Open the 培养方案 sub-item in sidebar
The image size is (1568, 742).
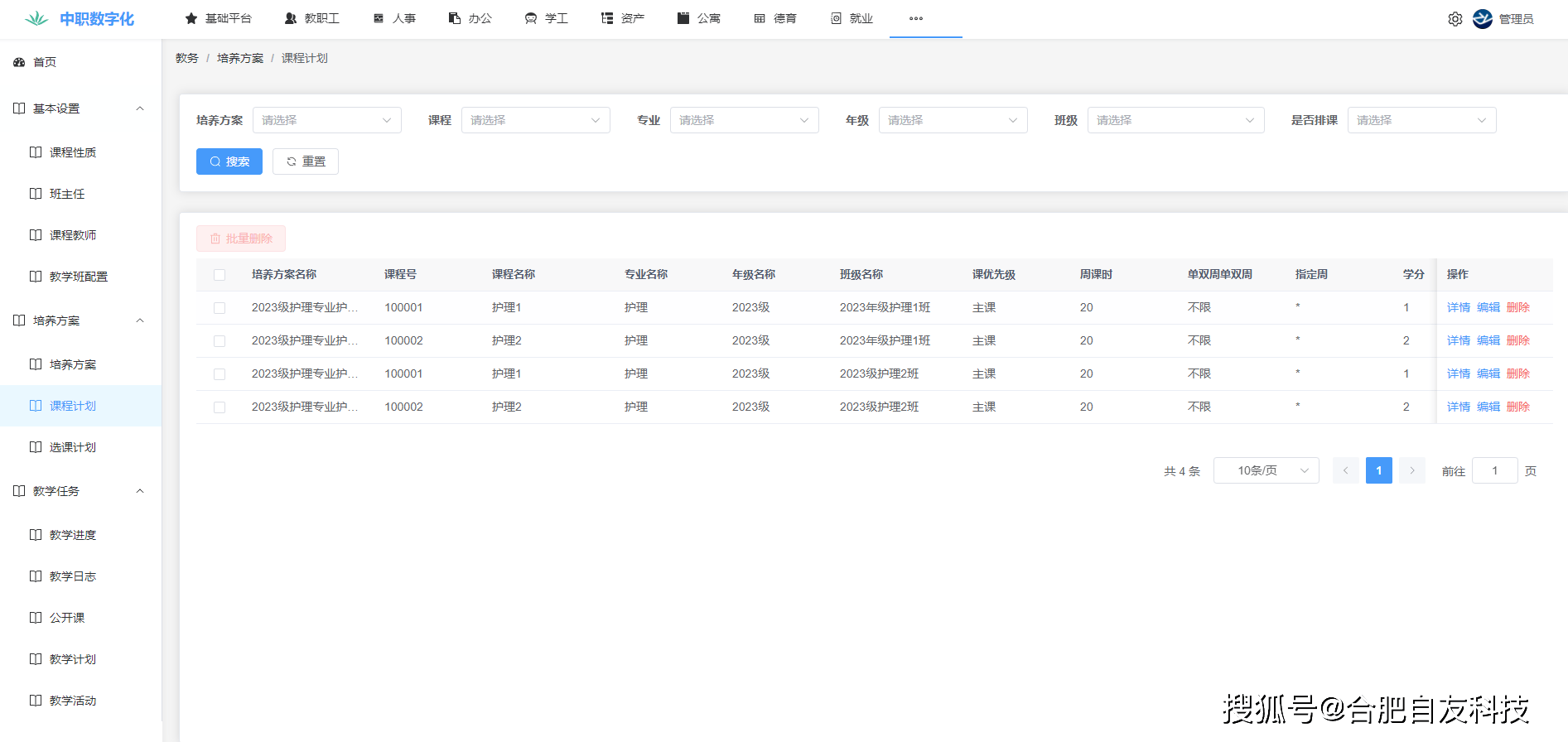80,364
